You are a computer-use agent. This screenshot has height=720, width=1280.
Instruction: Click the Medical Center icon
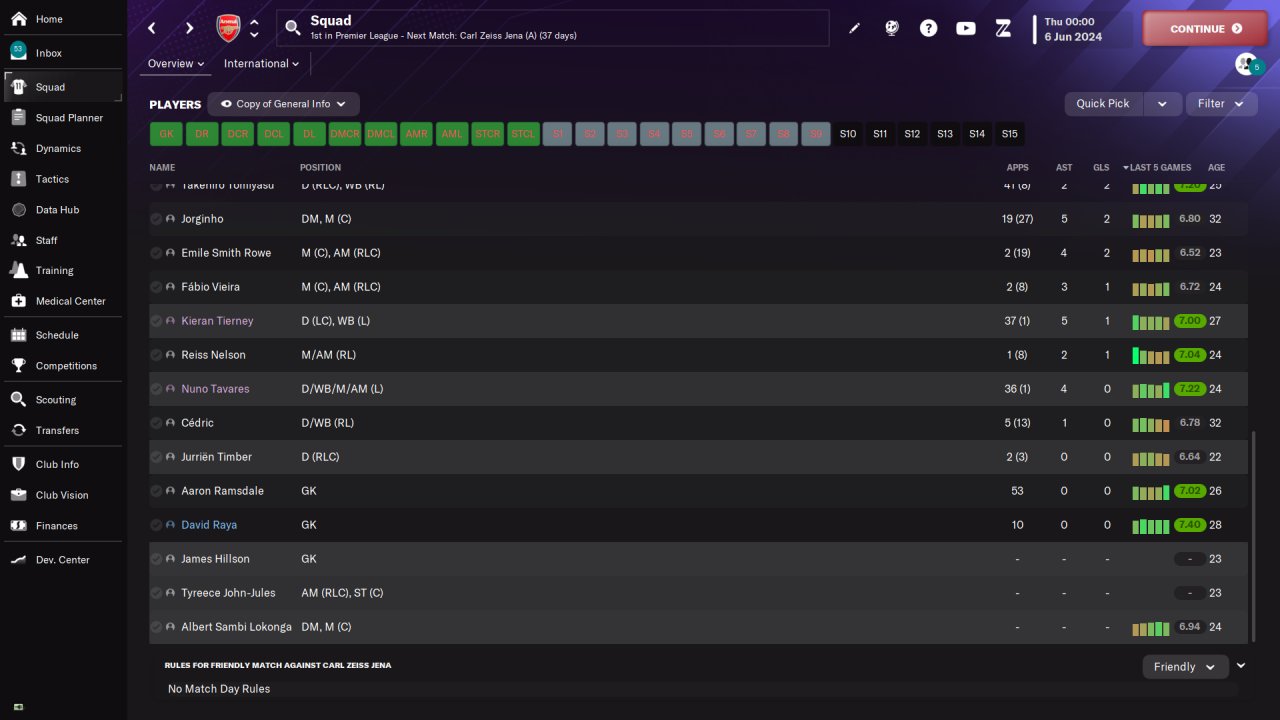18,301
